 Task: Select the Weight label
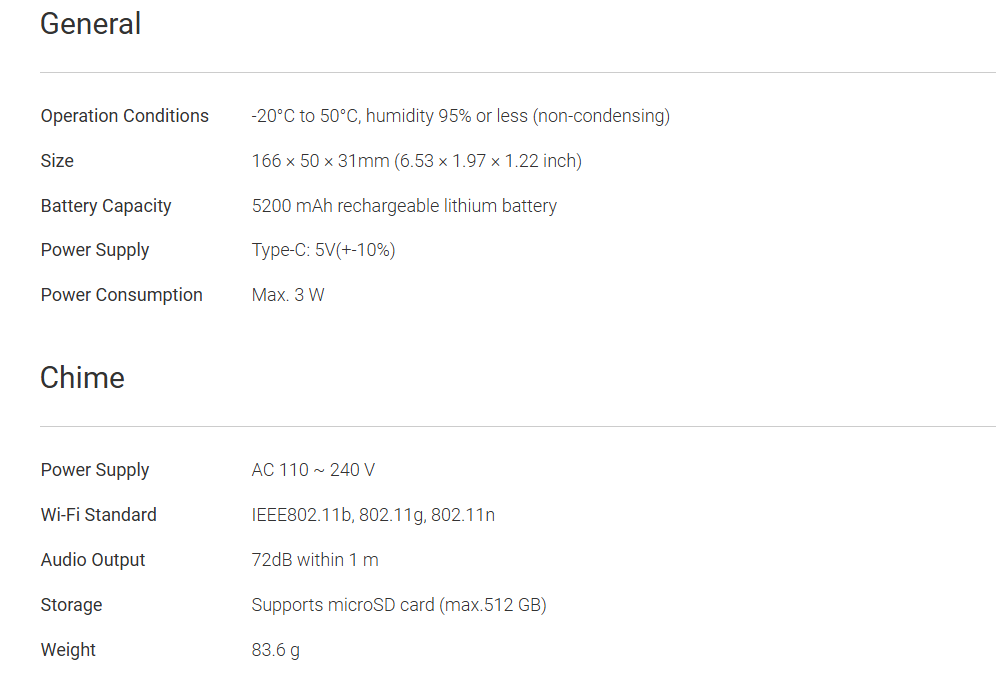coord(68,650)
